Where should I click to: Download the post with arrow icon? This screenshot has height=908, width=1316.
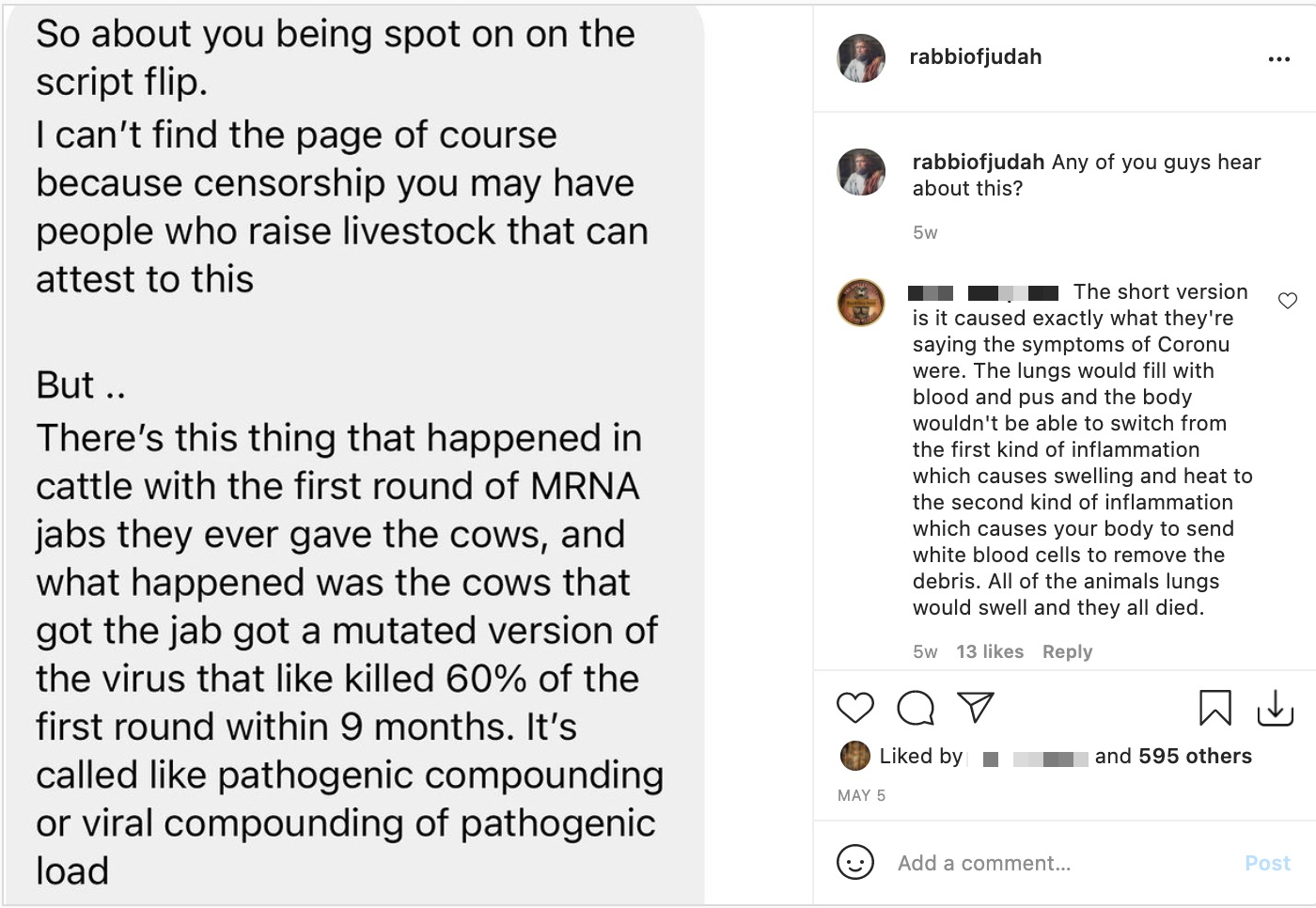tap(1275, 708)
